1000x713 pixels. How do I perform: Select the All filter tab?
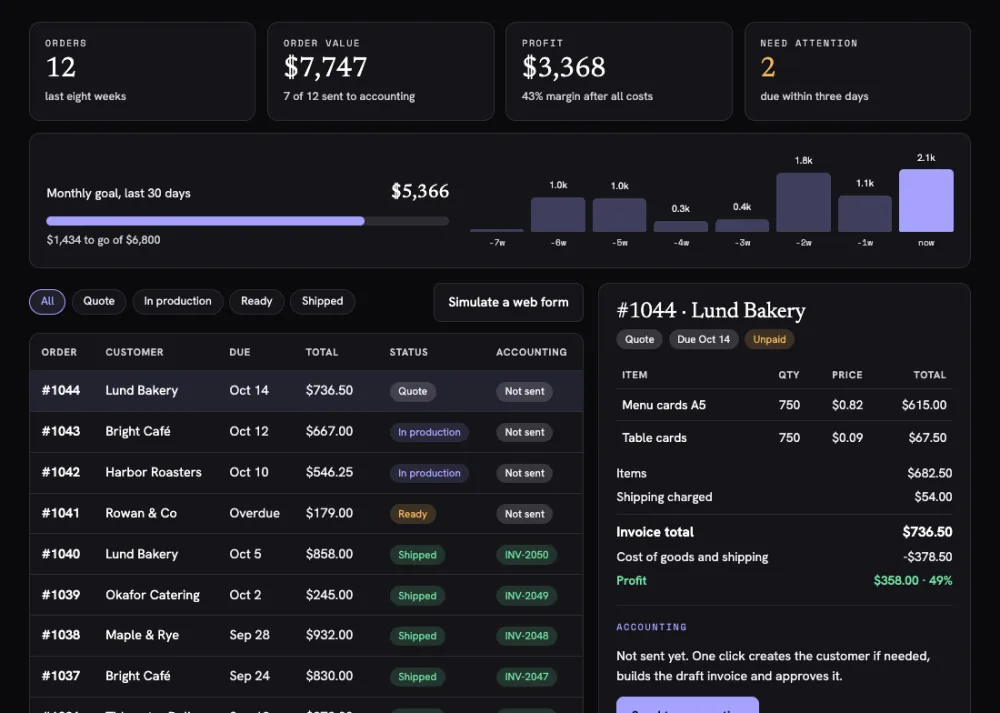click(47, 302)
